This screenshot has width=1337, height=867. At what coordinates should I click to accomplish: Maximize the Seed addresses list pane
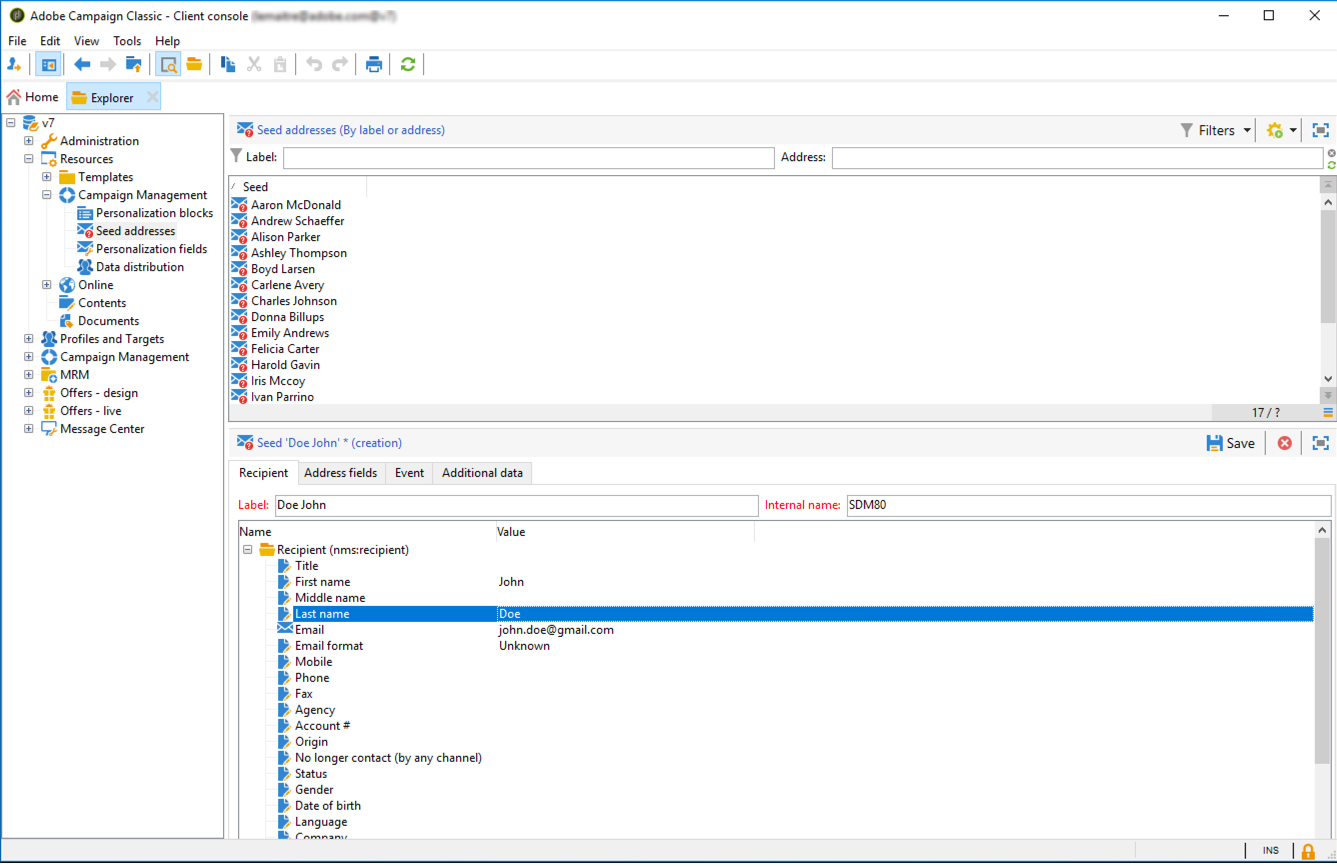click(x=1320, y=130)
